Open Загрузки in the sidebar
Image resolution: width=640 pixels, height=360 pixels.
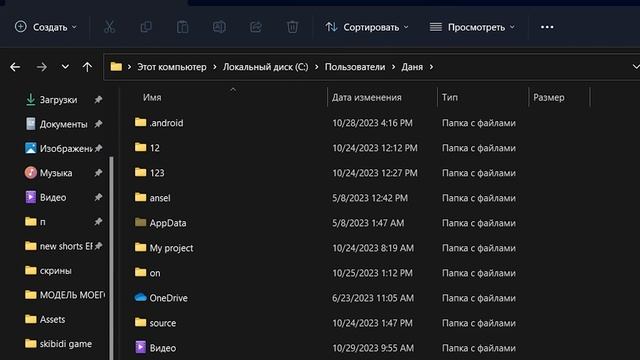(58, 100)
